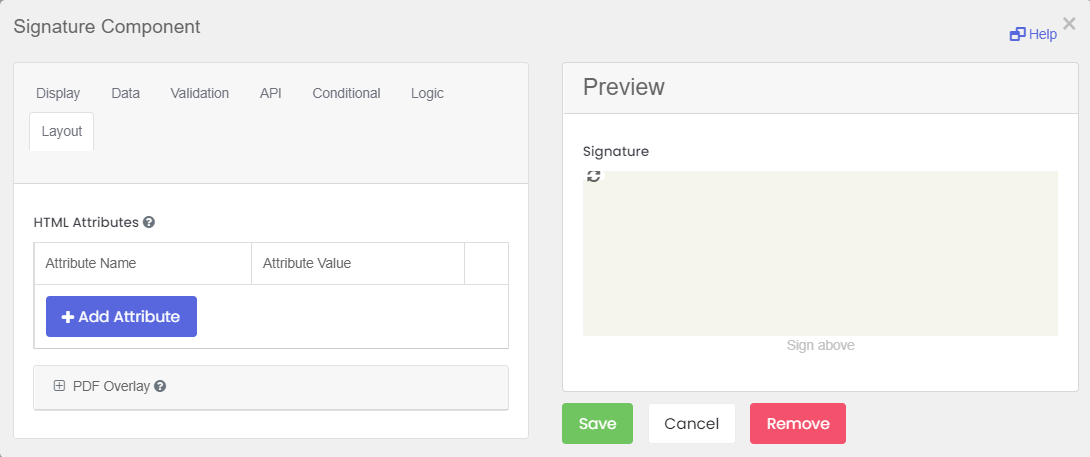Expand the PDF Overlay panel header

271,386
